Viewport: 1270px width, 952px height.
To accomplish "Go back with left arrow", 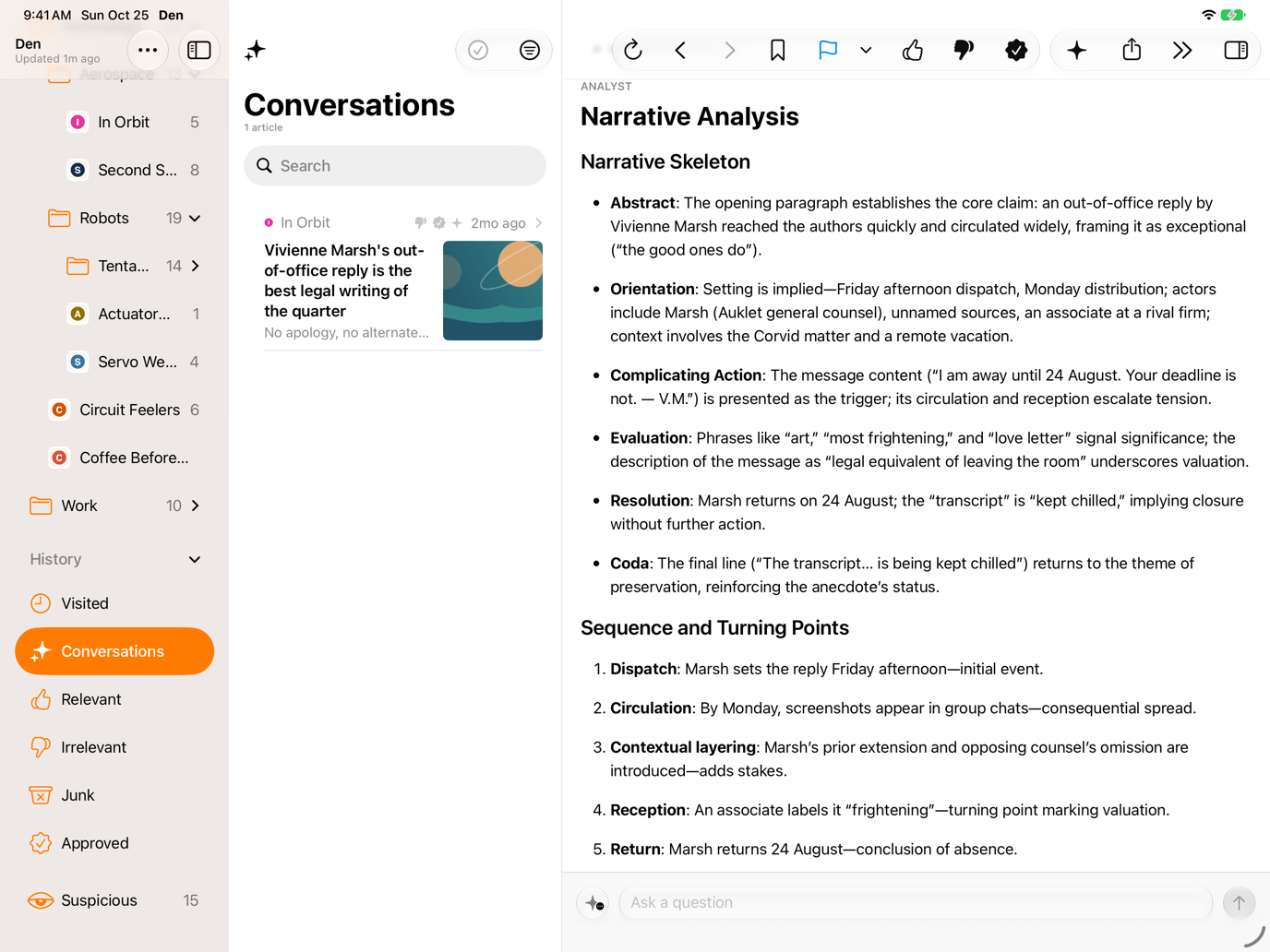I will tap(681, 50).
